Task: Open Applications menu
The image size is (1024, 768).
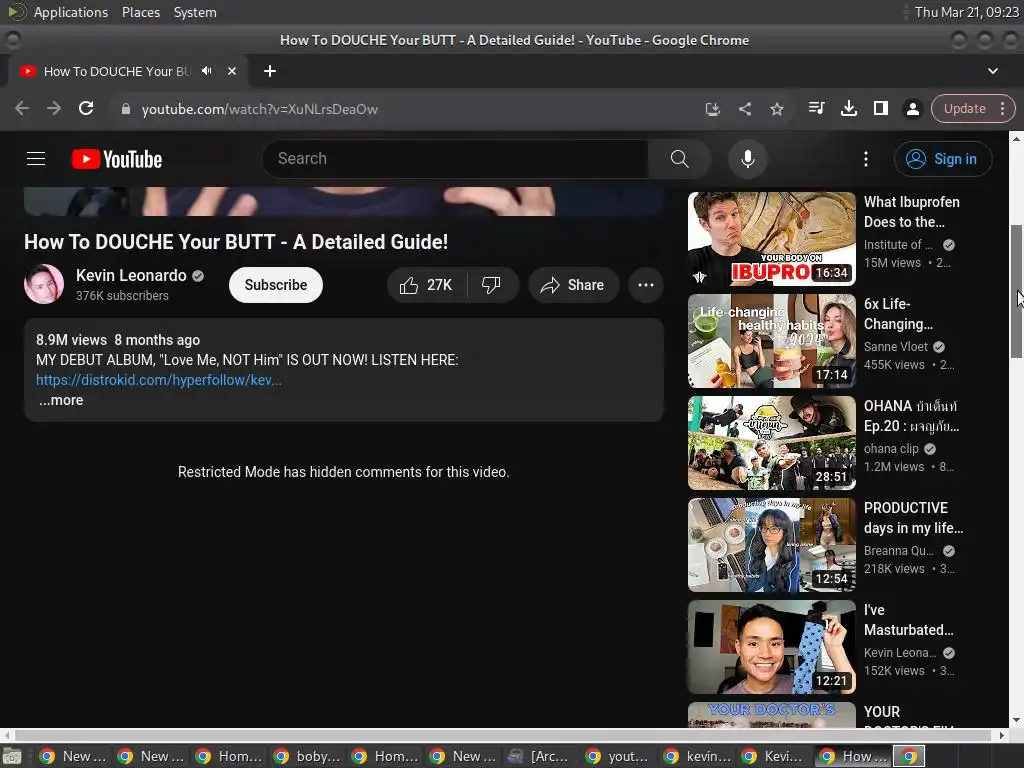Action: click(71, 12)
